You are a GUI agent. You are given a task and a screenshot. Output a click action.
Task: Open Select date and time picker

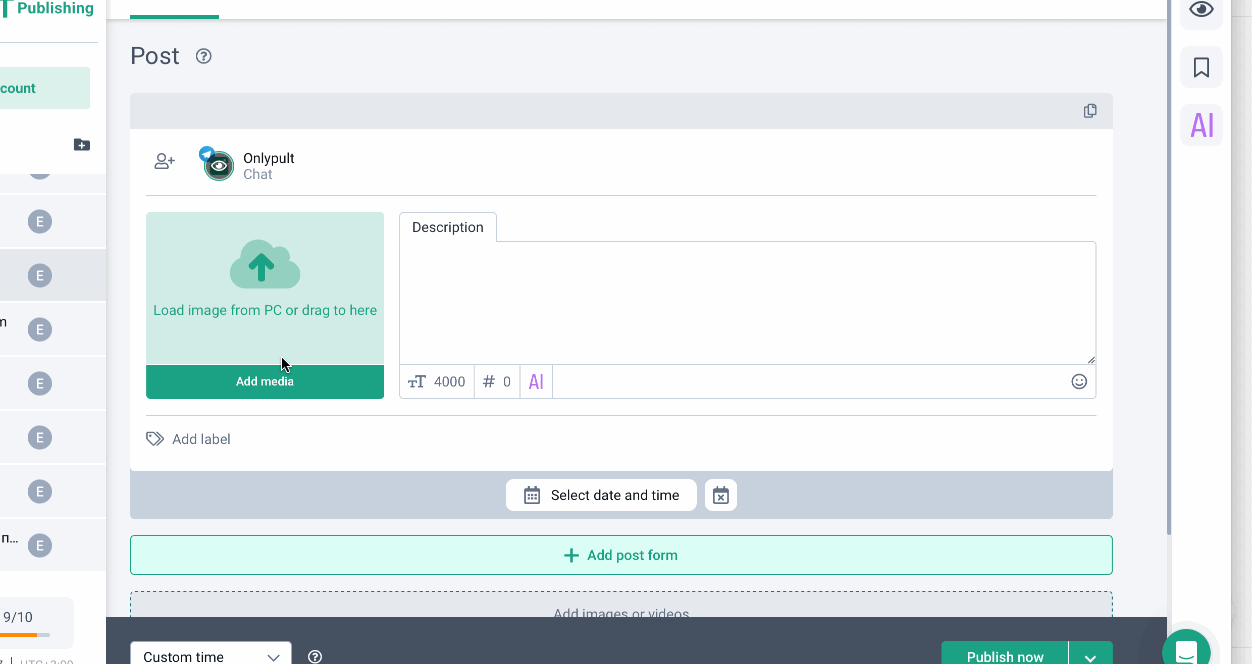[601, 495]
